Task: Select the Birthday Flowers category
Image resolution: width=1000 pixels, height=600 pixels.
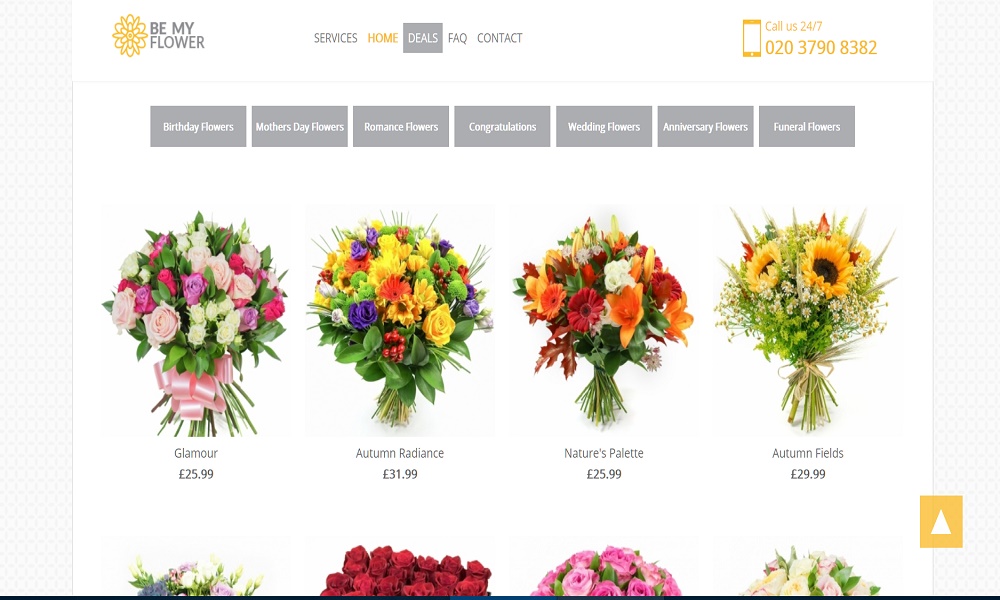Action: click(x=198, y=127)
